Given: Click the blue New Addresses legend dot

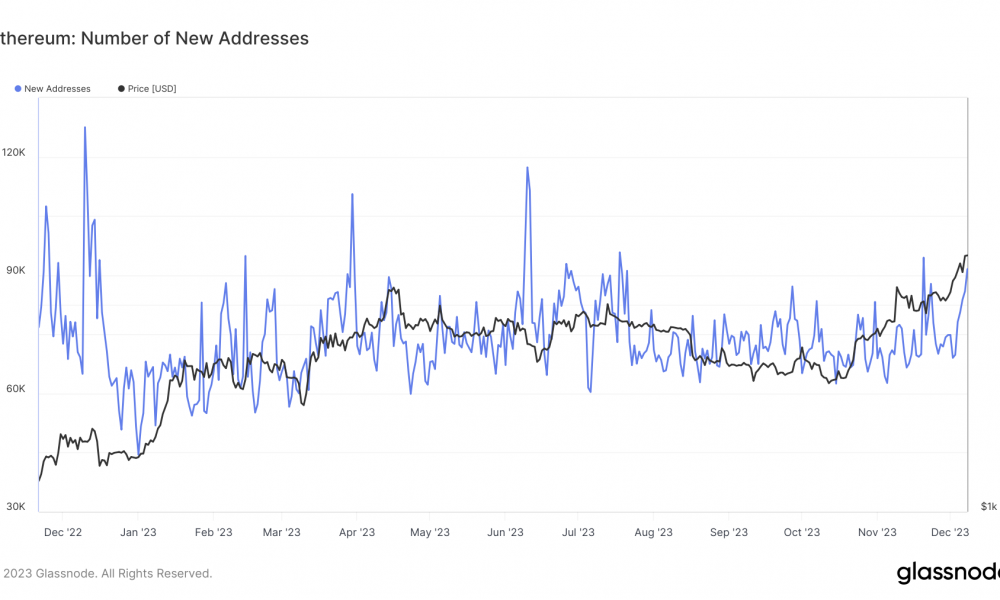Looking at the screenshot, I should [18, 89].
